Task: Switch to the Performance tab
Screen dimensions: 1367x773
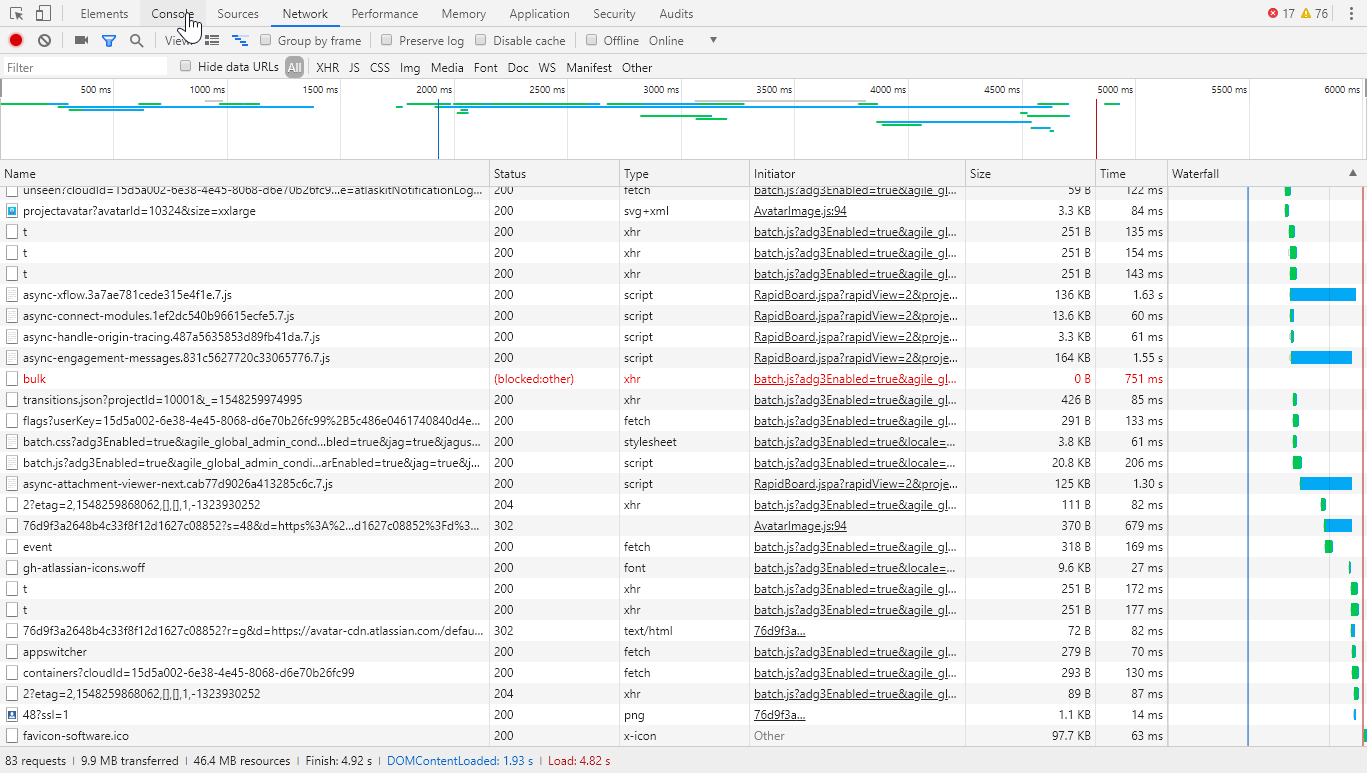Action: [385, 14]
